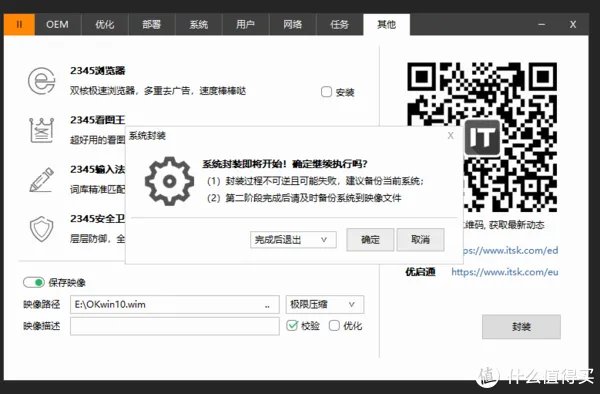Switch to the 网络 tab
The width and height of the screenshot is (600, 394).
pos(293,24)
